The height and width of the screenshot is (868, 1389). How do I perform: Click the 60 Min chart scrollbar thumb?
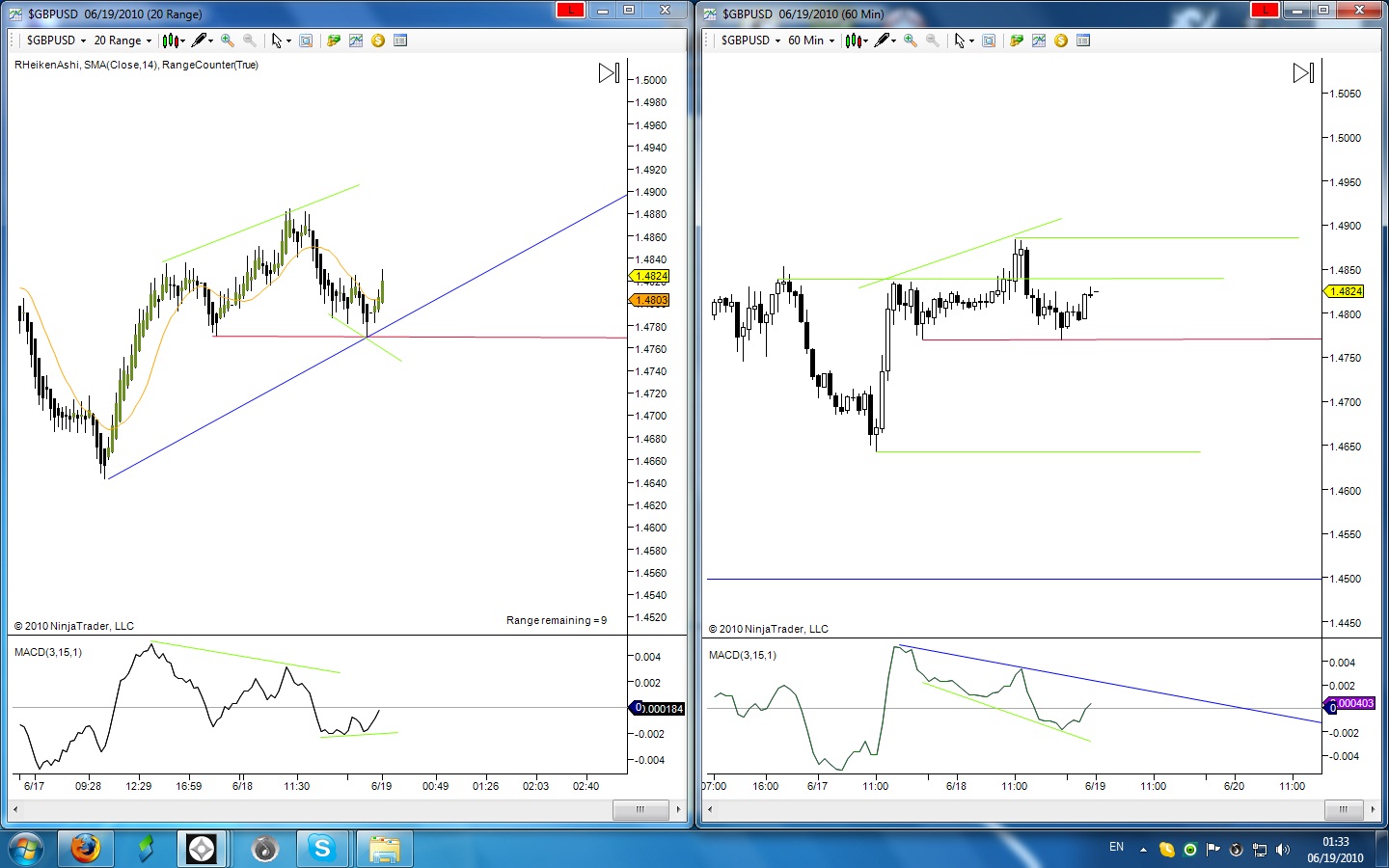coord(1343,809)
